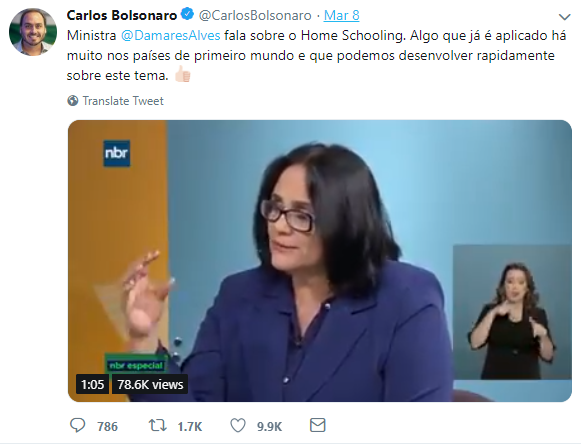Click Translate Tweet

click(123, 101)
